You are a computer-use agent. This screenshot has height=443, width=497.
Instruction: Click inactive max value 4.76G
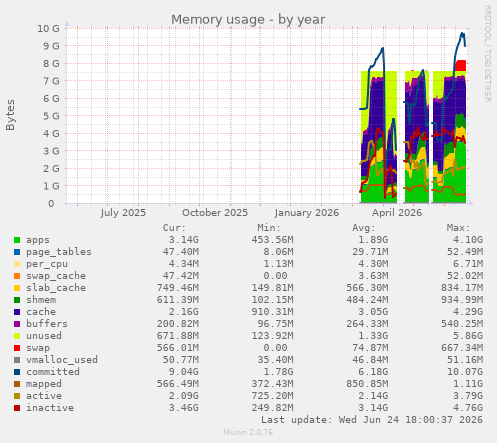[x=468, y=408]
